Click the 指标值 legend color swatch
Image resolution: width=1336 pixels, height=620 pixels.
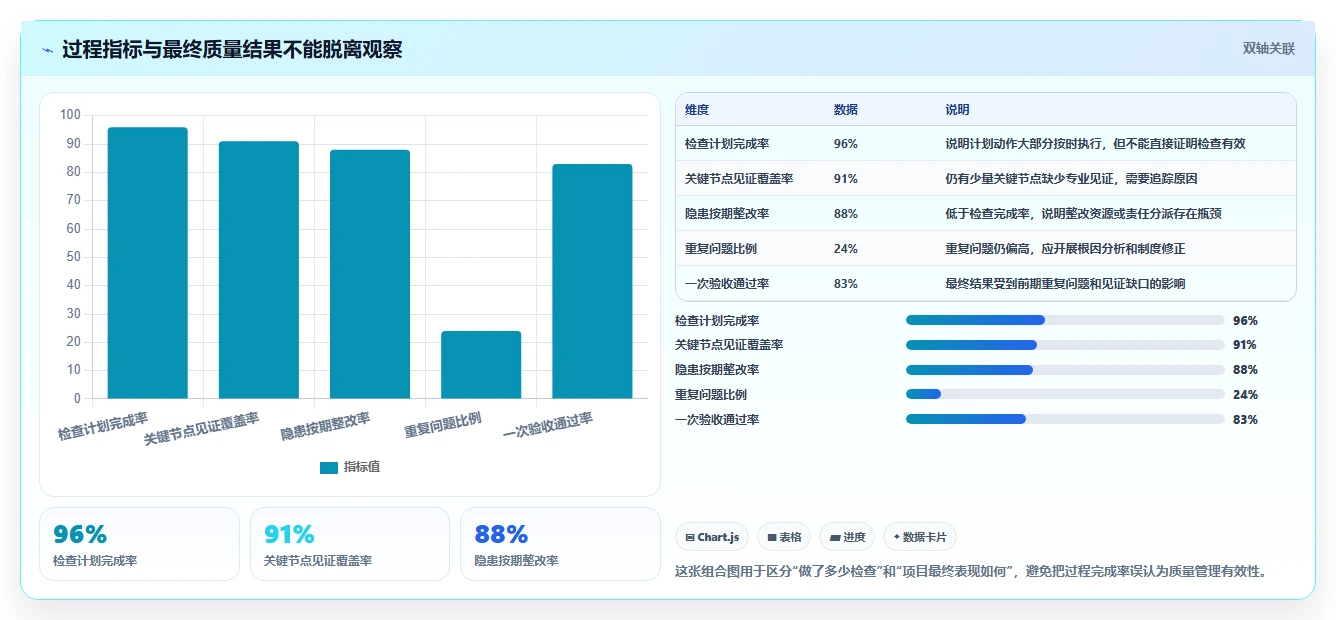tap(328, 467)
